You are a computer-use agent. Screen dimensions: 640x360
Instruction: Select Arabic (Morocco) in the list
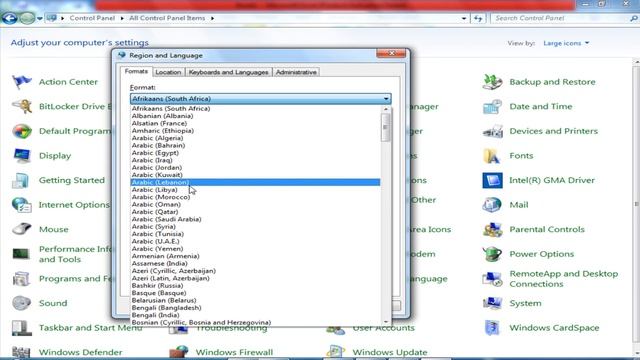click(255, 197)
